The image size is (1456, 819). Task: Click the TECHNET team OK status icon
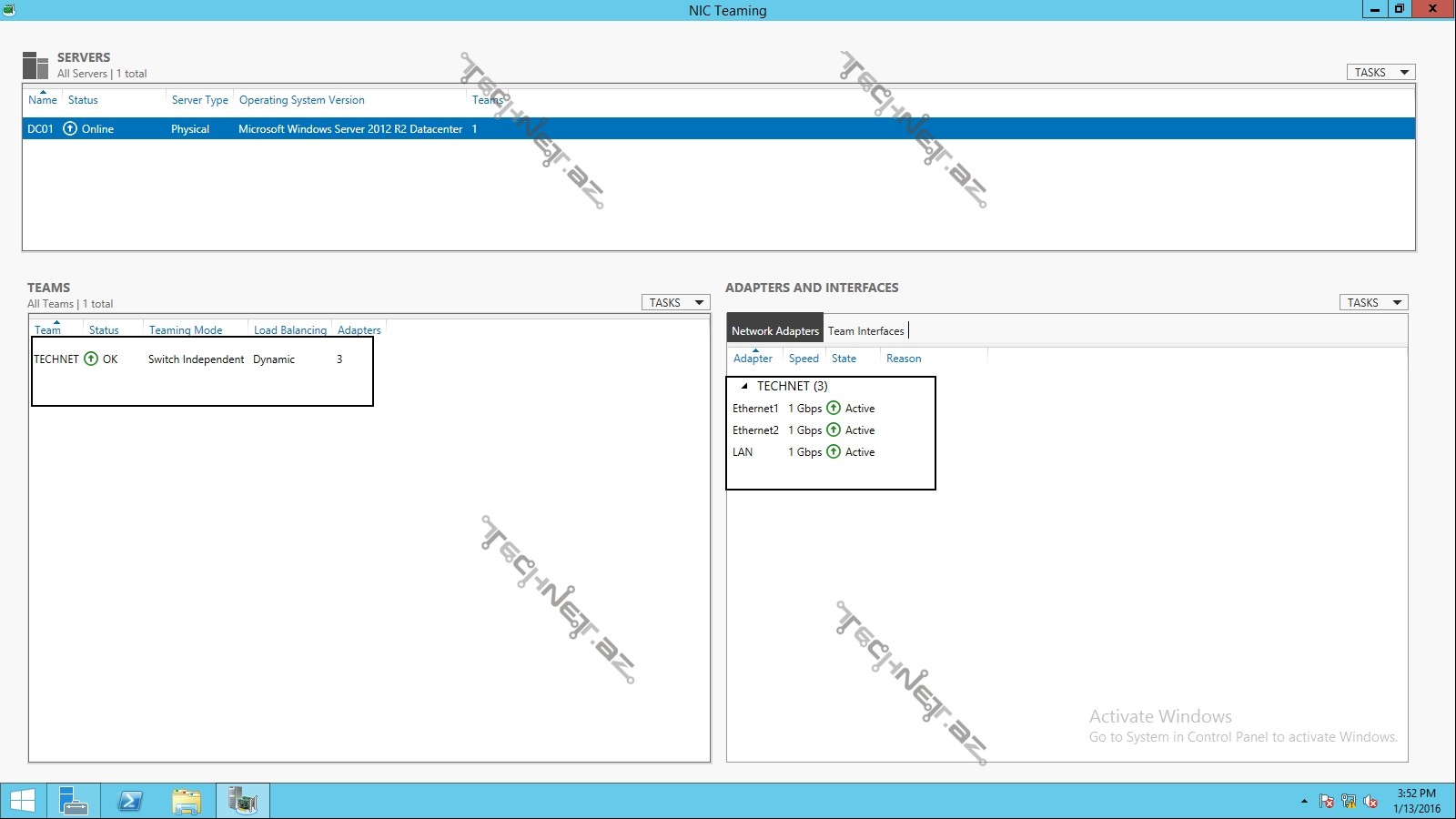pyautogui.click(x=91, y=359)
